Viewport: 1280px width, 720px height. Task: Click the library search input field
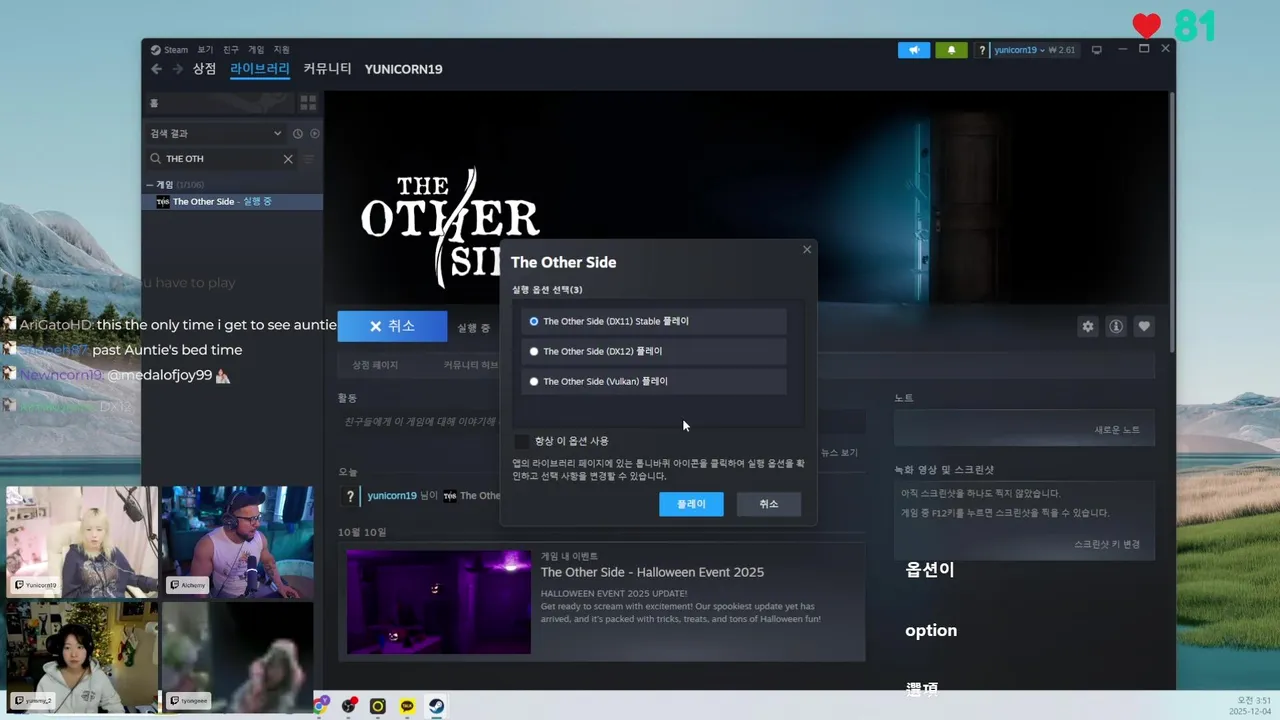[x=222, y=159]
